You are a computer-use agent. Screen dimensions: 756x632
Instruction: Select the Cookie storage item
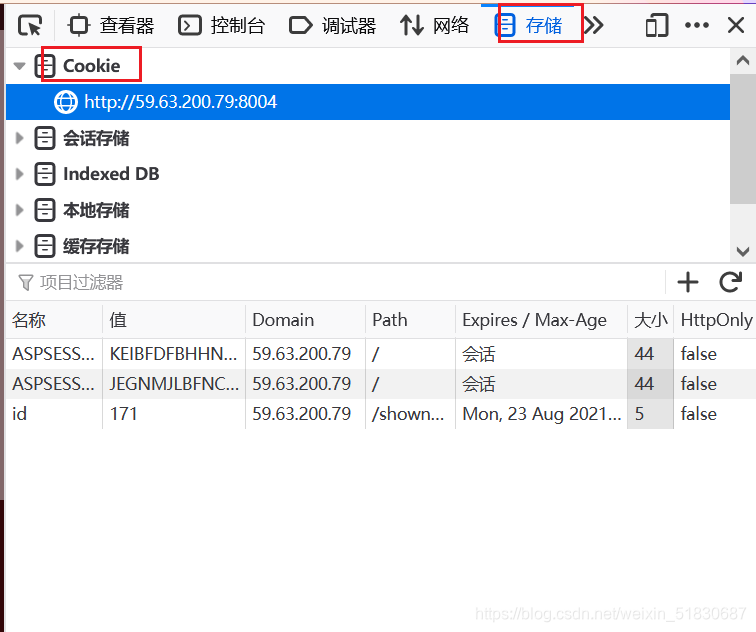[91, 66]
